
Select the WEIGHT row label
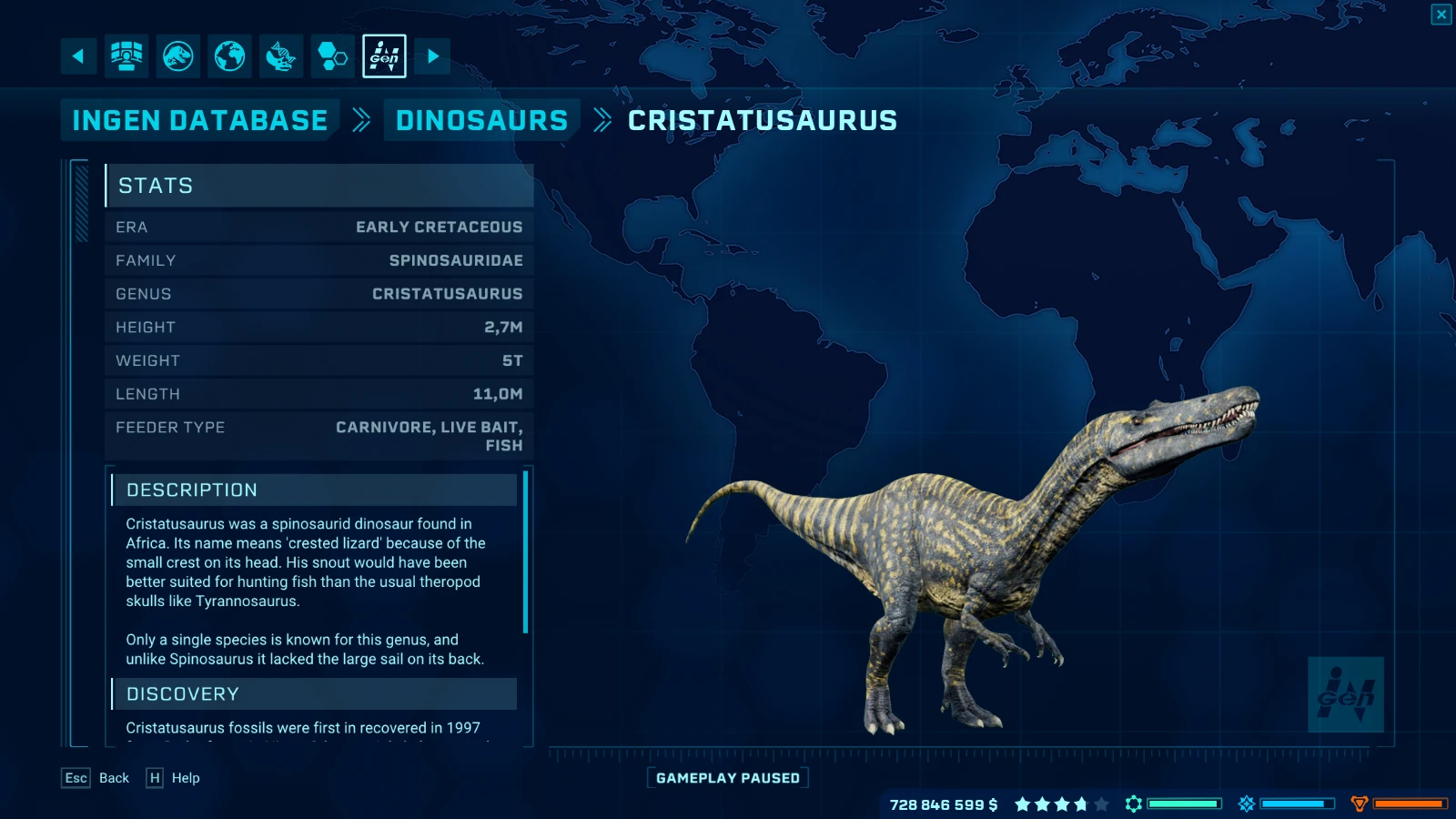pyautogui.click(x=147, y=361)
